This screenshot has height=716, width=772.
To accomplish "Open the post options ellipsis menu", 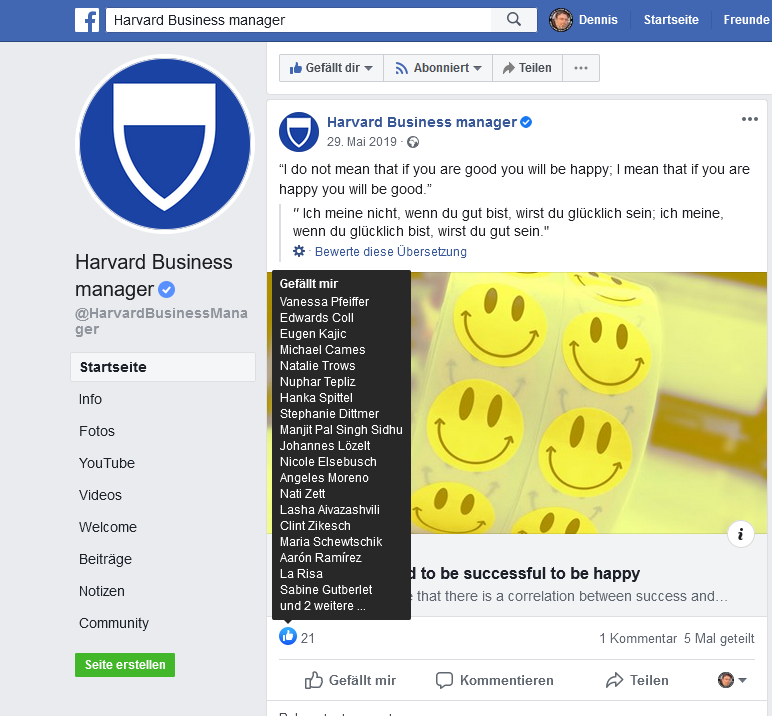I will (x=750, y=119).
